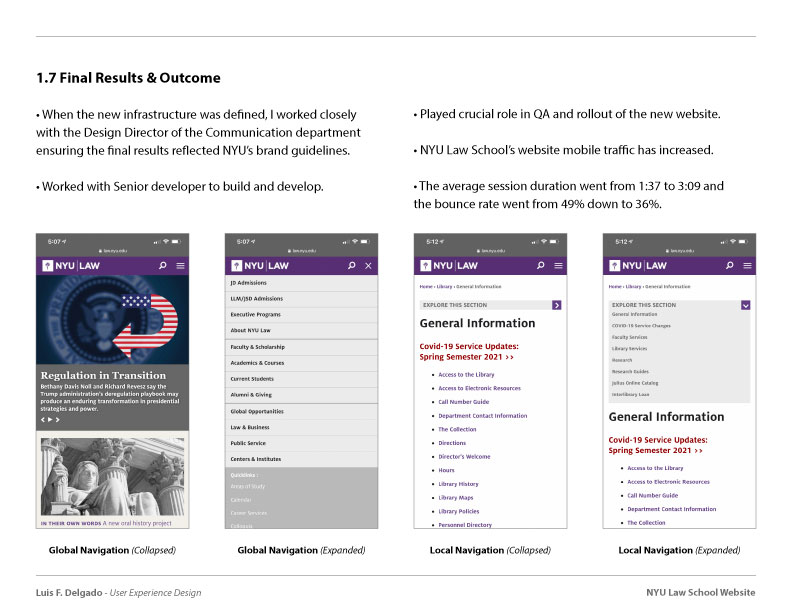Open Covid-19 Service Updates link in Collapsed local phone
792x612 pixels.
point(469,351)
